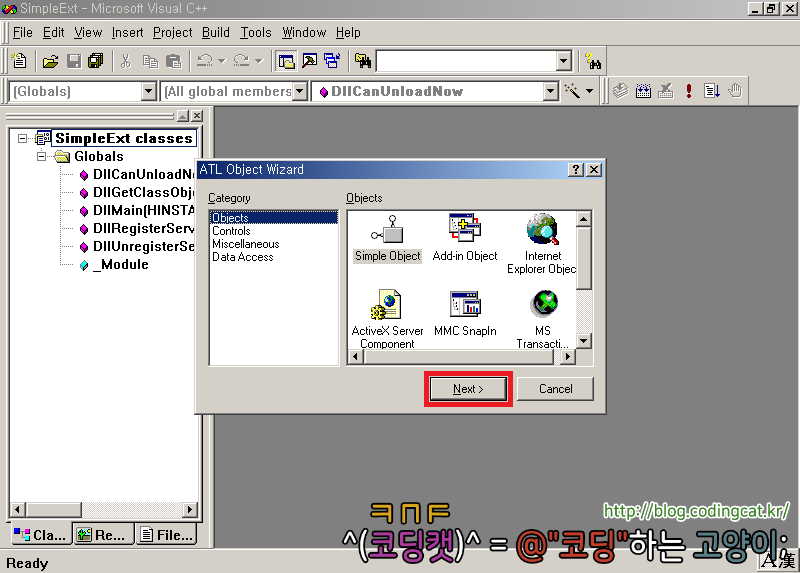Click the Save toolbar icon

tap(74, 61)
